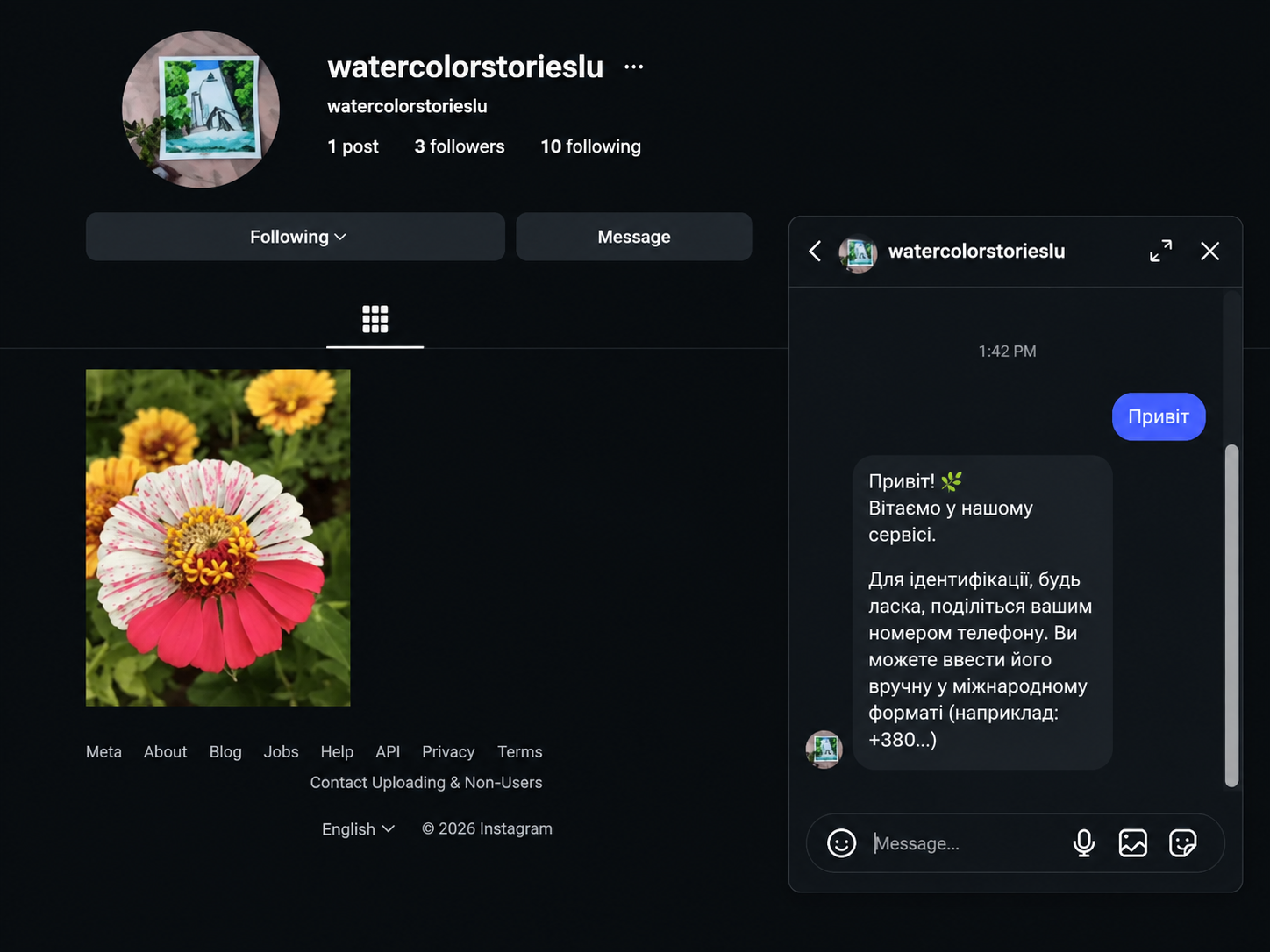Expand the chat to full view
Image resolution: width=1270 pixels, height=952 pixels.
pyautogui.click(x=1160, y=252)
